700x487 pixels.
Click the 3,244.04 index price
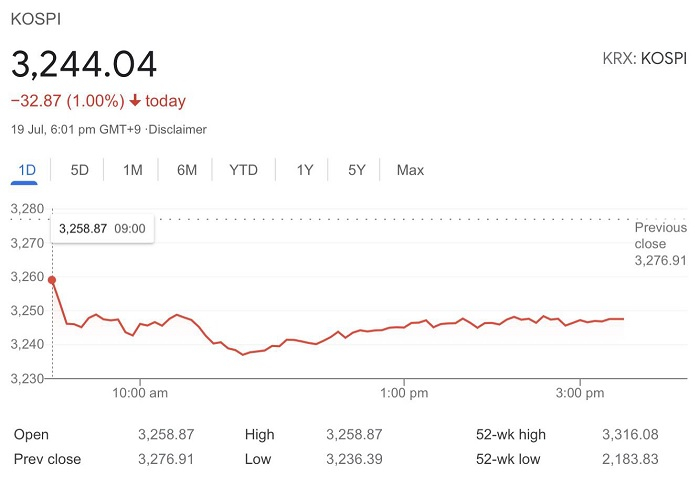pos(84,64)
